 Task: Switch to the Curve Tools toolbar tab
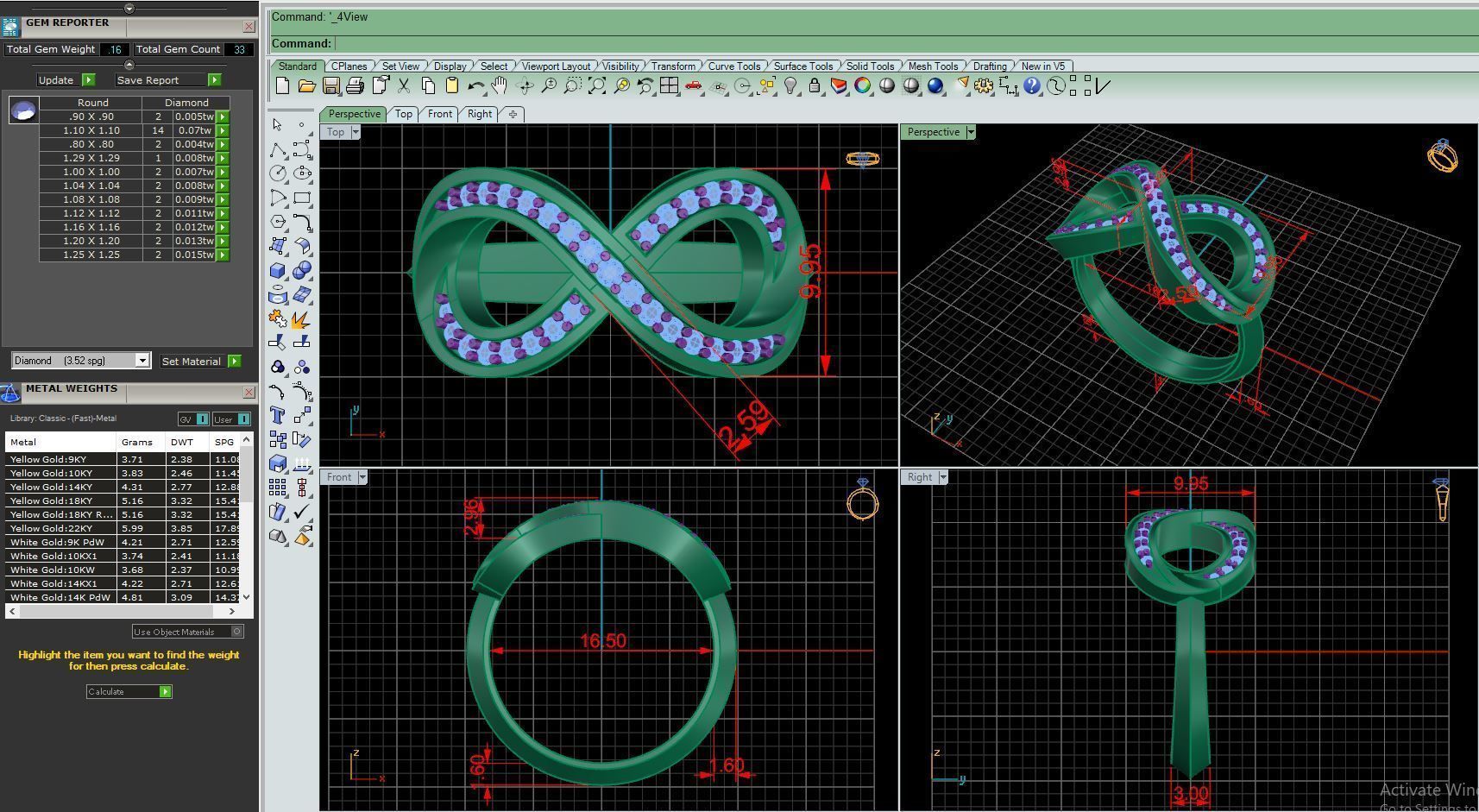pyautogui.click(x=734, y=66)
